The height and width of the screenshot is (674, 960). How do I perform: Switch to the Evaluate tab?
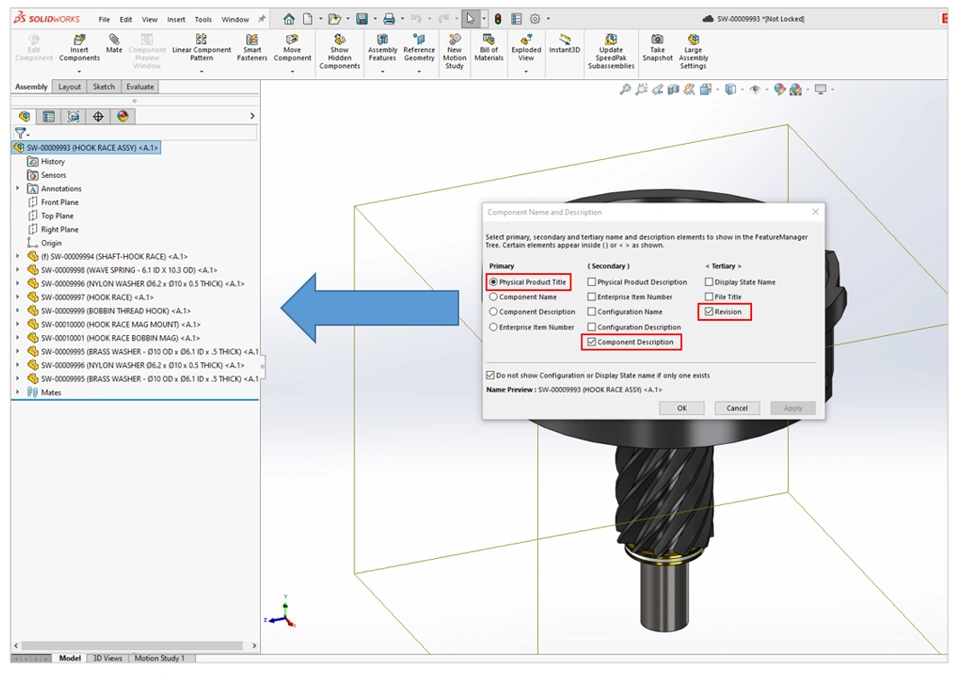(140, 87)
